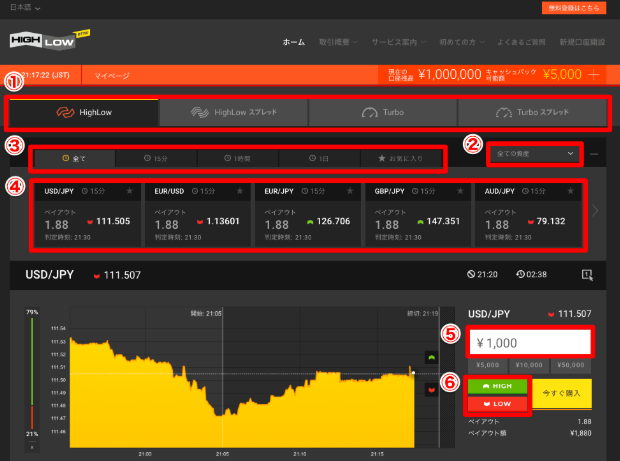
Task: Open the 新規口座開設 page
Action: pyautogui.click(x=582, y=42)
